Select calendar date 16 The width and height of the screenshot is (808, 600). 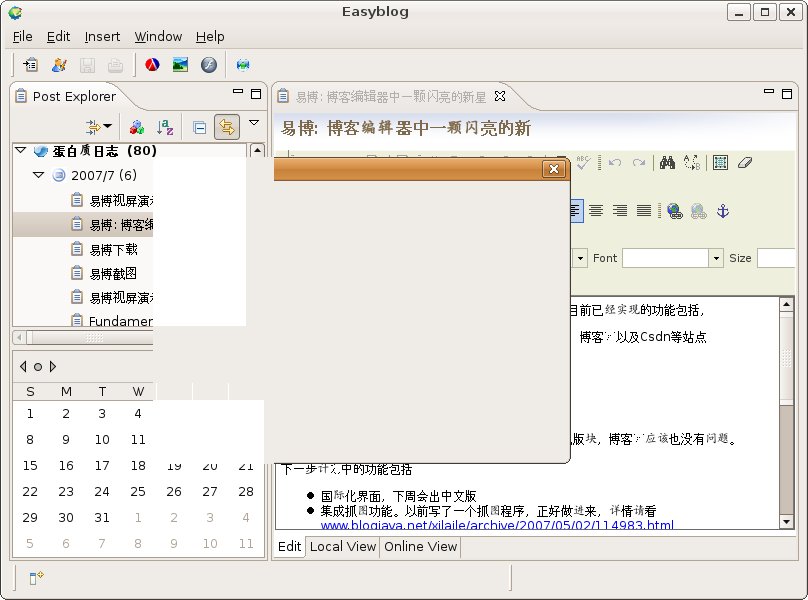(66, 465)
